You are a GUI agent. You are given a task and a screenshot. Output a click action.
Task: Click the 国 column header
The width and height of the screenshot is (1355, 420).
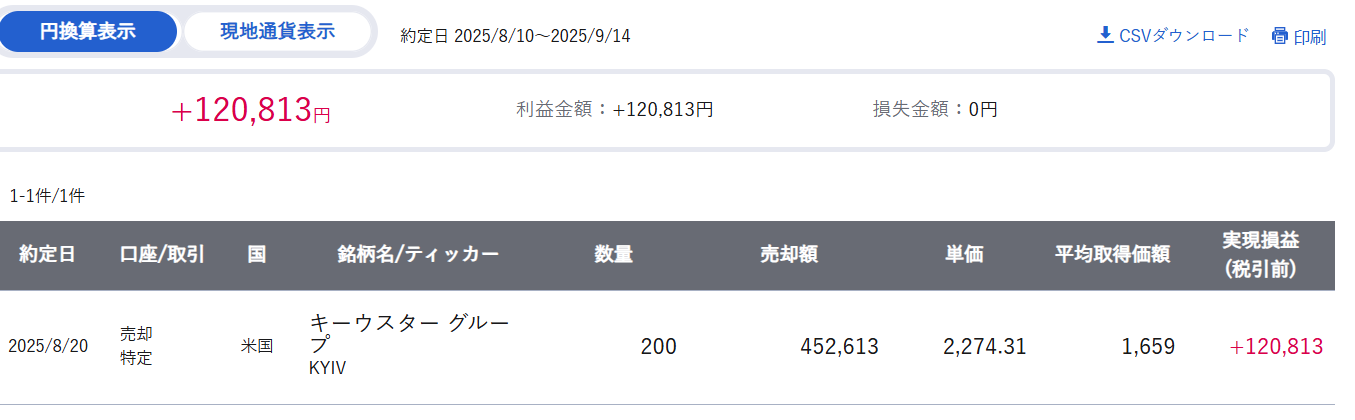pos(256,255)
